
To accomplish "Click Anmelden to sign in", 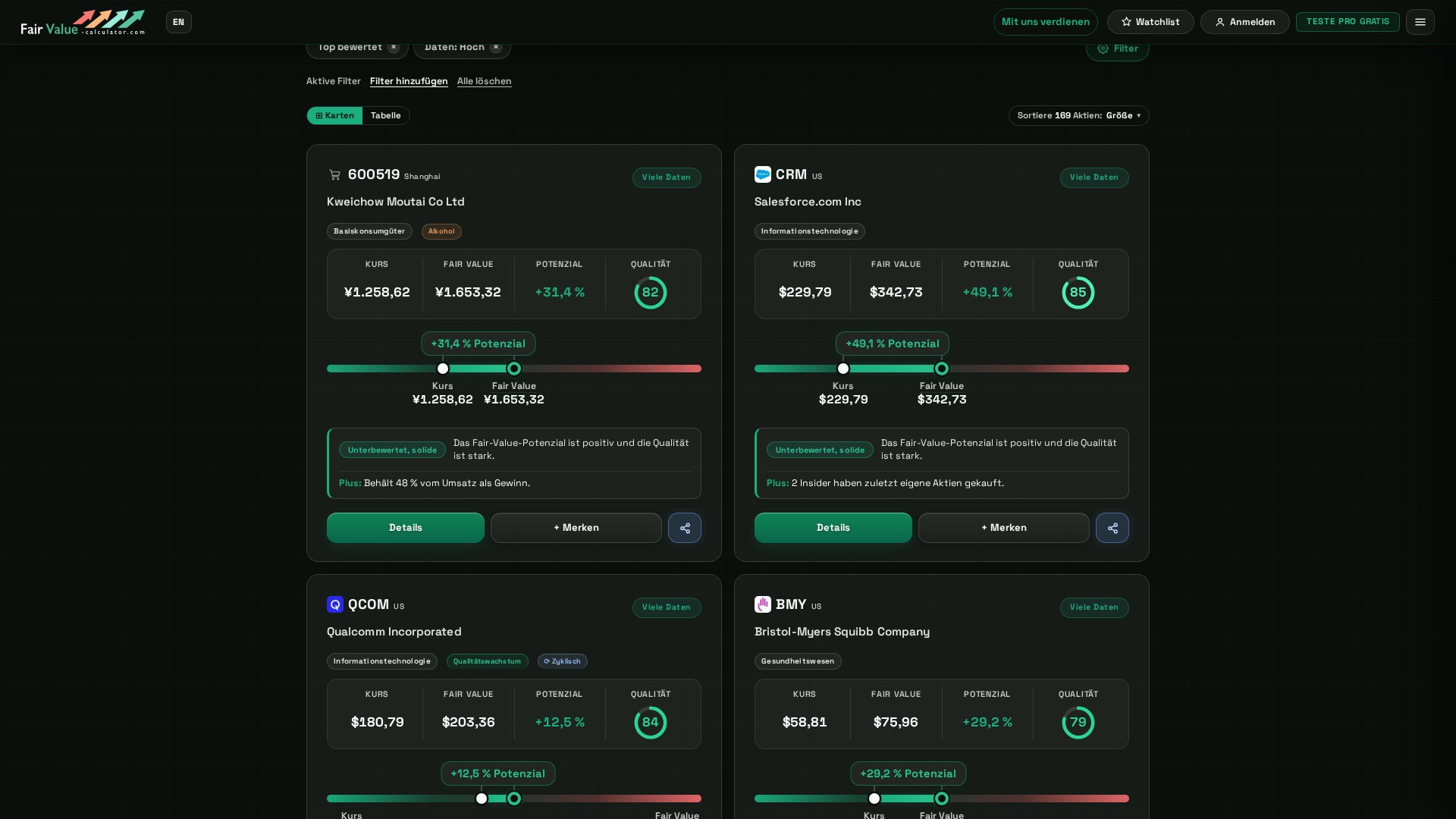I will click(1244, 22).
